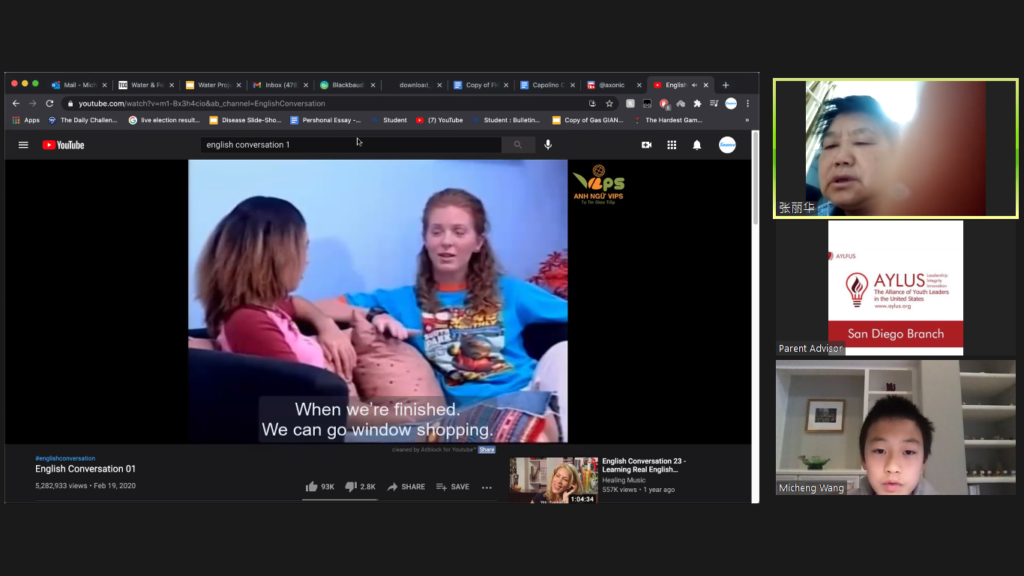
Task: Go to the YouTube home logo
Action: click(63, 145)
